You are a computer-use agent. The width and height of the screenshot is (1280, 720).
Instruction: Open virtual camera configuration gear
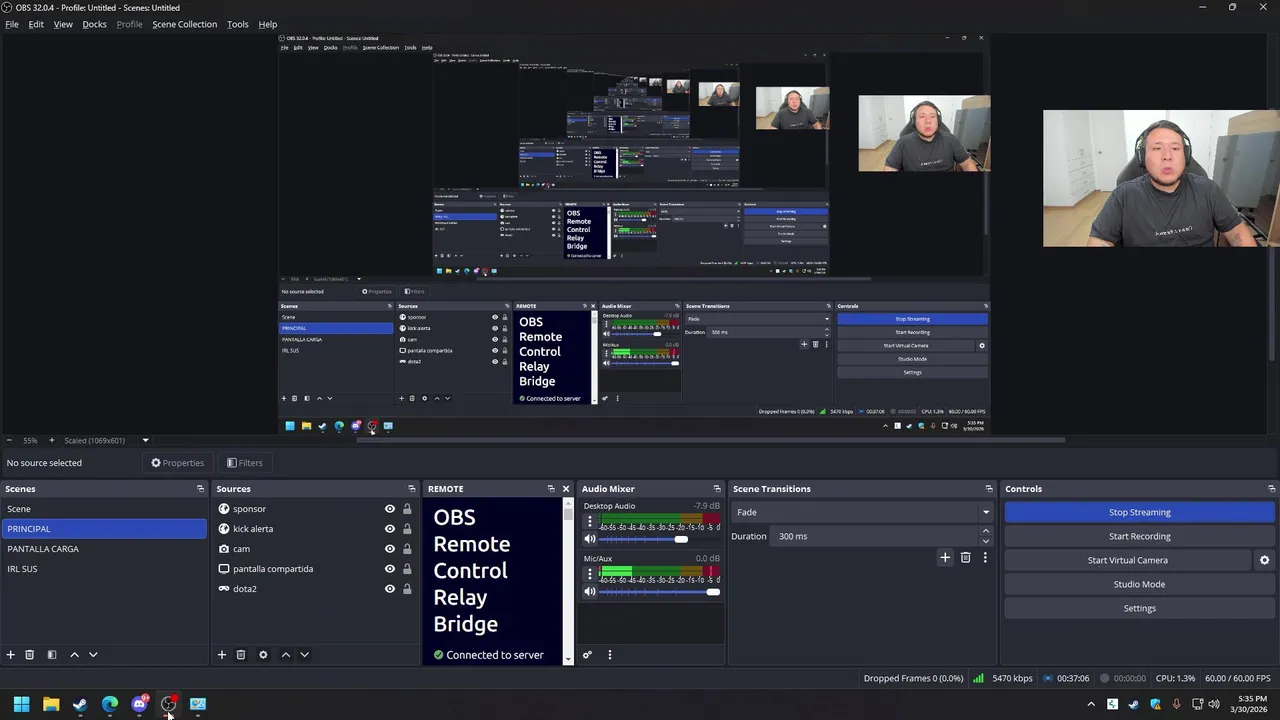click(1264, 560)
